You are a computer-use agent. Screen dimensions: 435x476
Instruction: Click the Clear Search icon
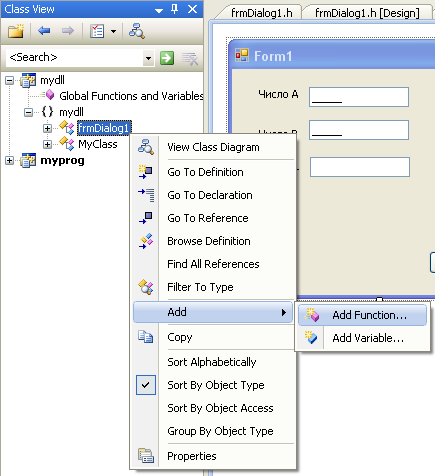tap(190, 58)
